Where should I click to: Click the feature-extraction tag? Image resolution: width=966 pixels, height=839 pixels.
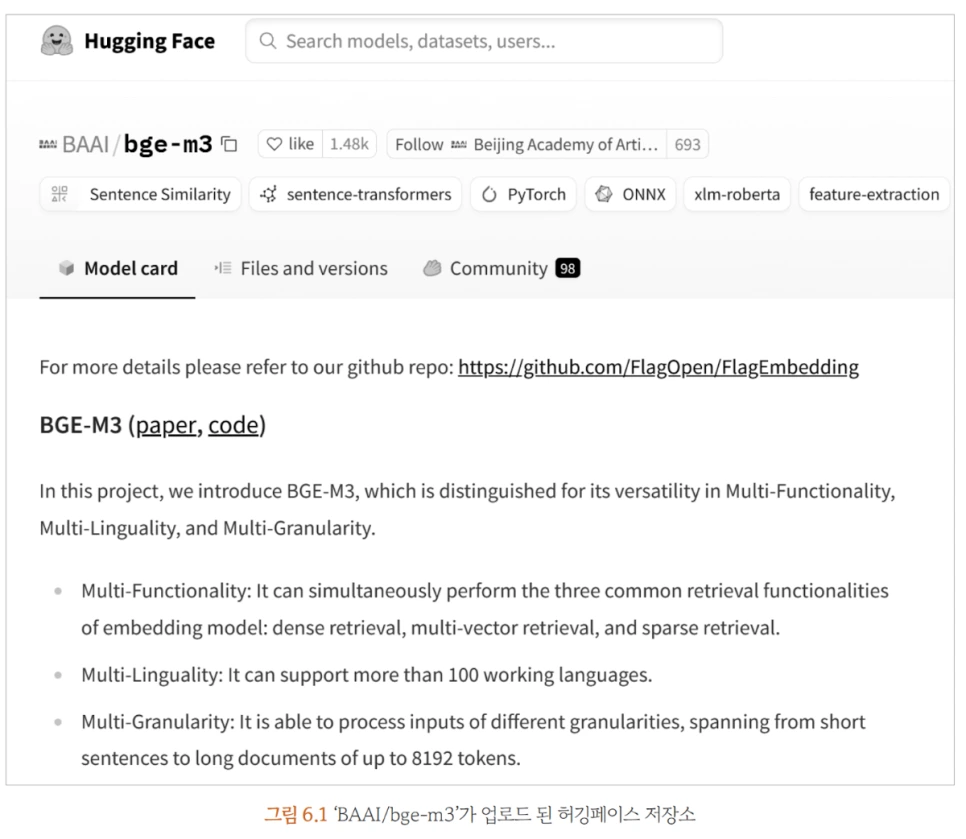[874, 194]
